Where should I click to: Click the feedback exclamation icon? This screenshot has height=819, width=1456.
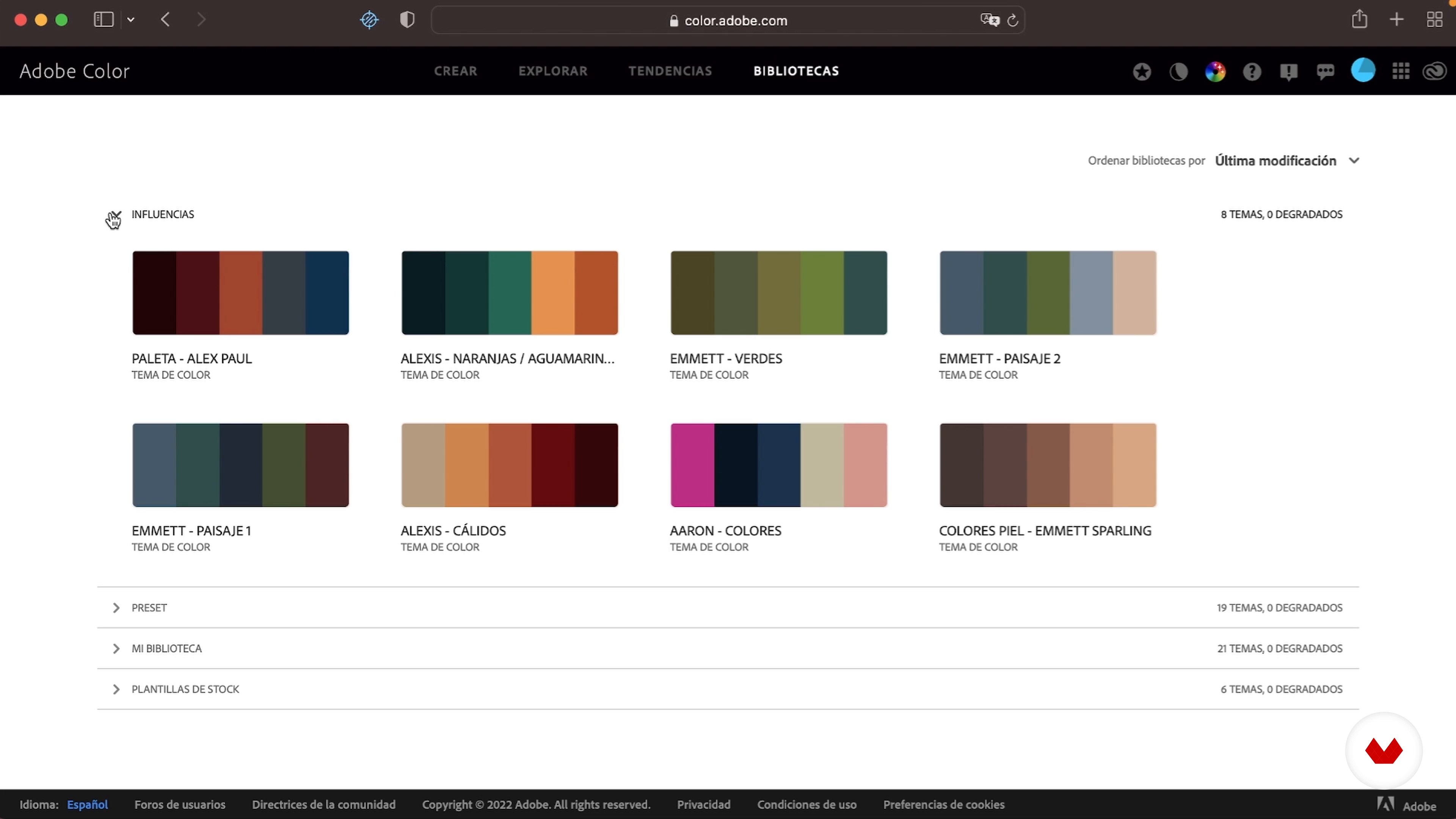coord(1289,72)
